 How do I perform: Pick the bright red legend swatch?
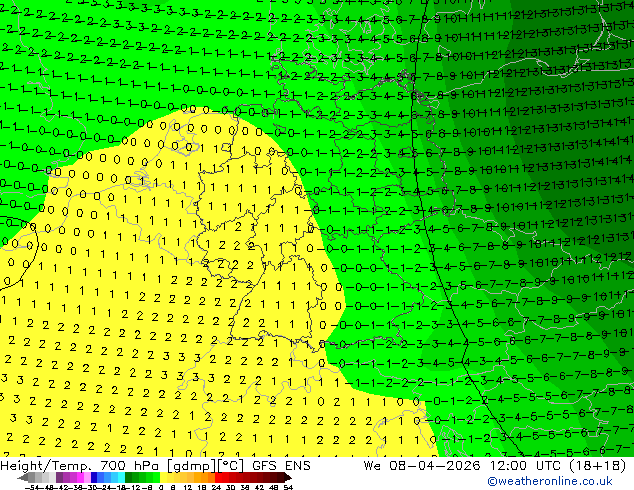tap(218, 477)
